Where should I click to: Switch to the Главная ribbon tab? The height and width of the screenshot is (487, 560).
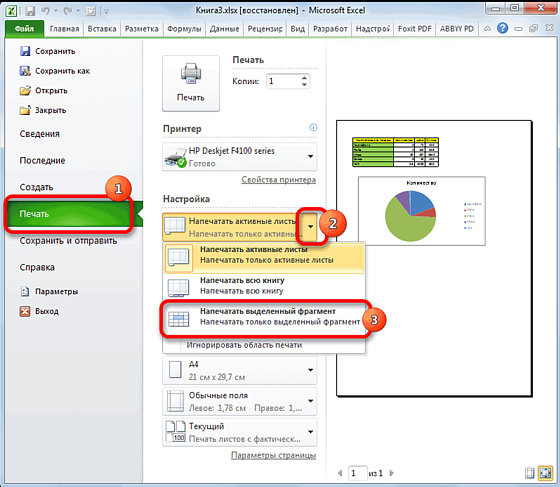(64, 29)
